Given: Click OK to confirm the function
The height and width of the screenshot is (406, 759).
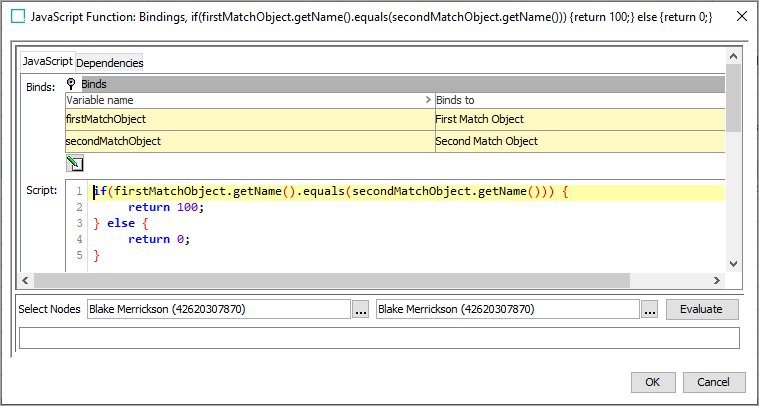Looking at the screenshot, I should 653,382.
